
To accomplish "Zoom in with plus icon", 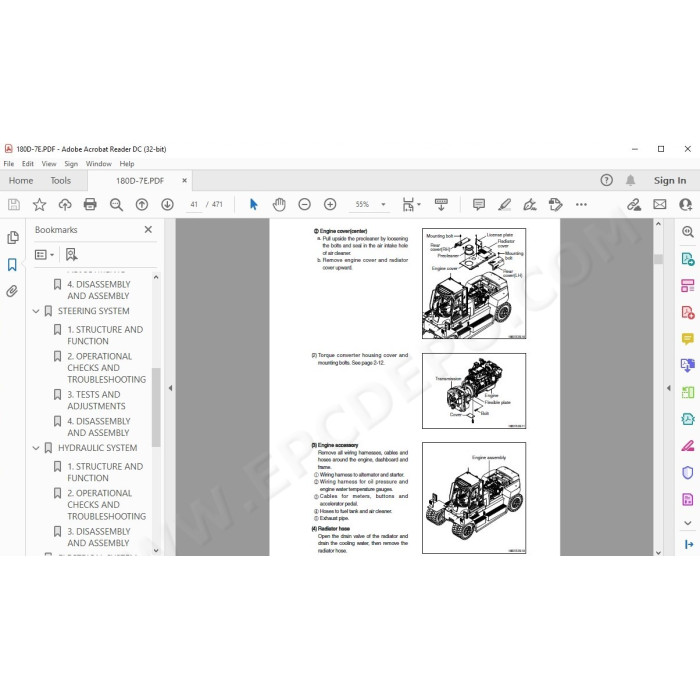I will [330, 204].
